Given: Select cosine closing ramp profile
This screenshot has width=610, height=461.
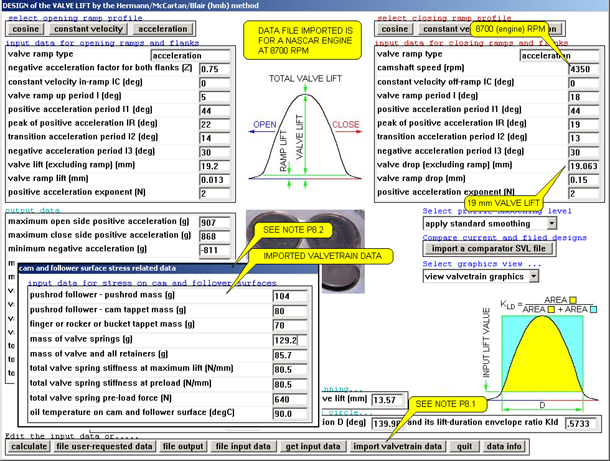Looking at the screenshot, I should [x=394, y=29].
